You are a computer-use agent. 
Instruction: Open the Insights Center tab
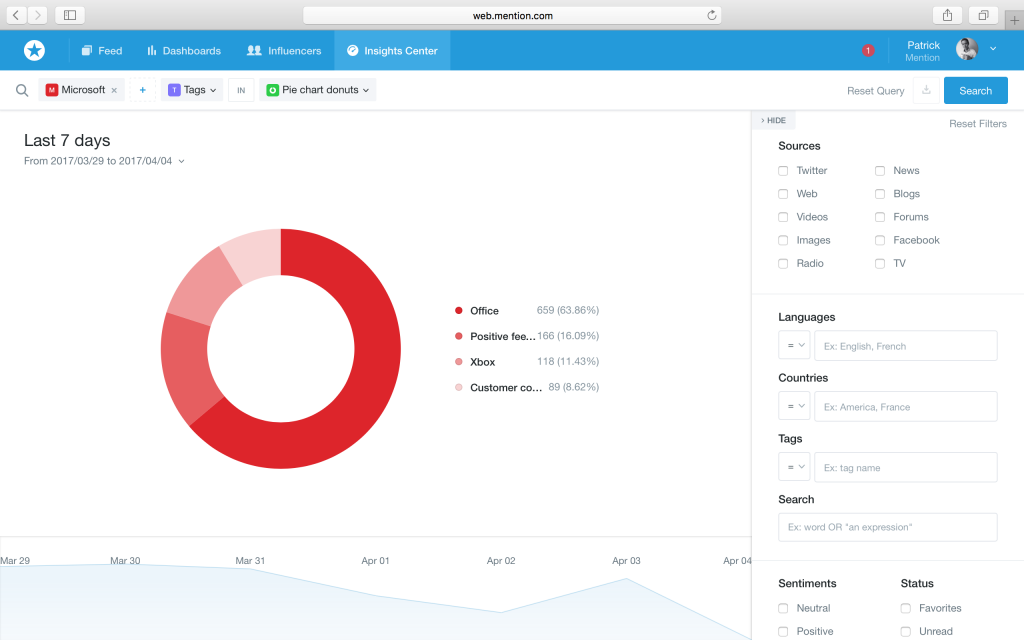pyautogui.click(x=392, y=50)
